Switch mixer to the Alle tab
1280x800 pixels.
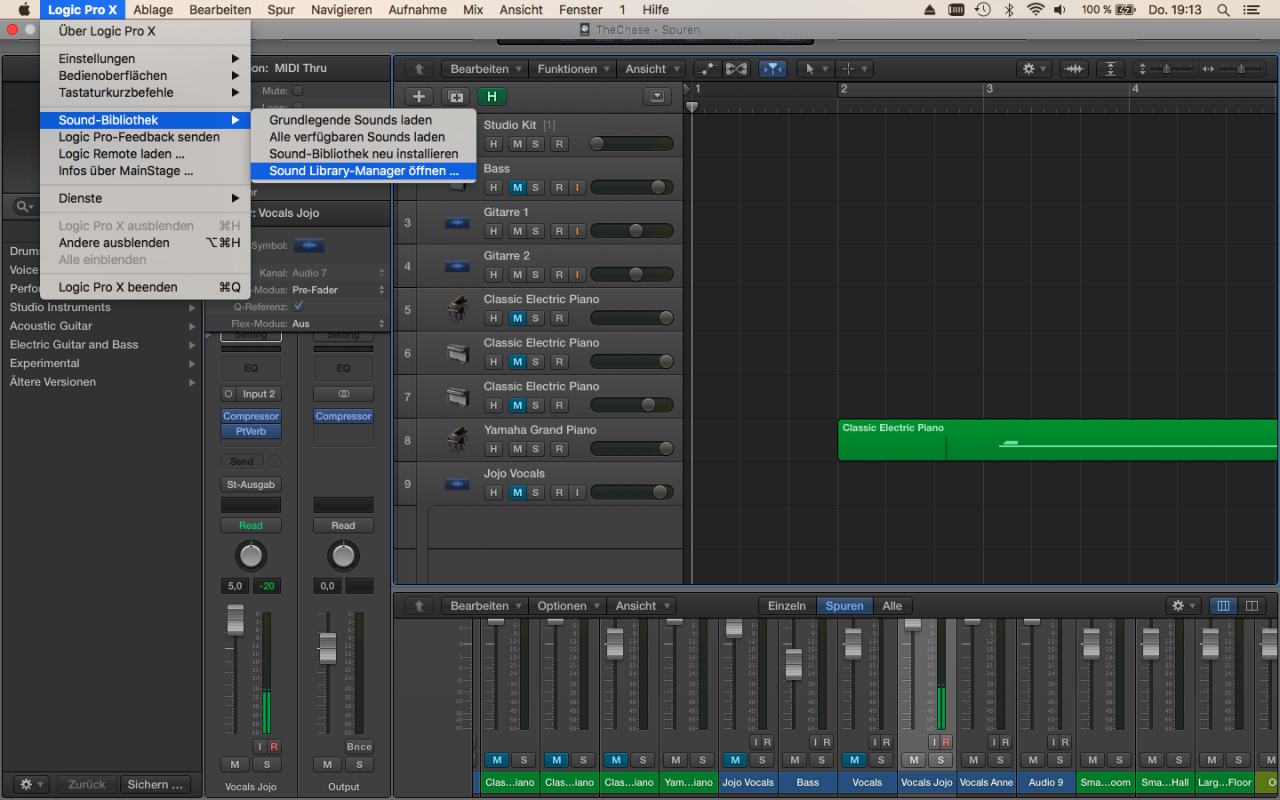coord(892,606)
